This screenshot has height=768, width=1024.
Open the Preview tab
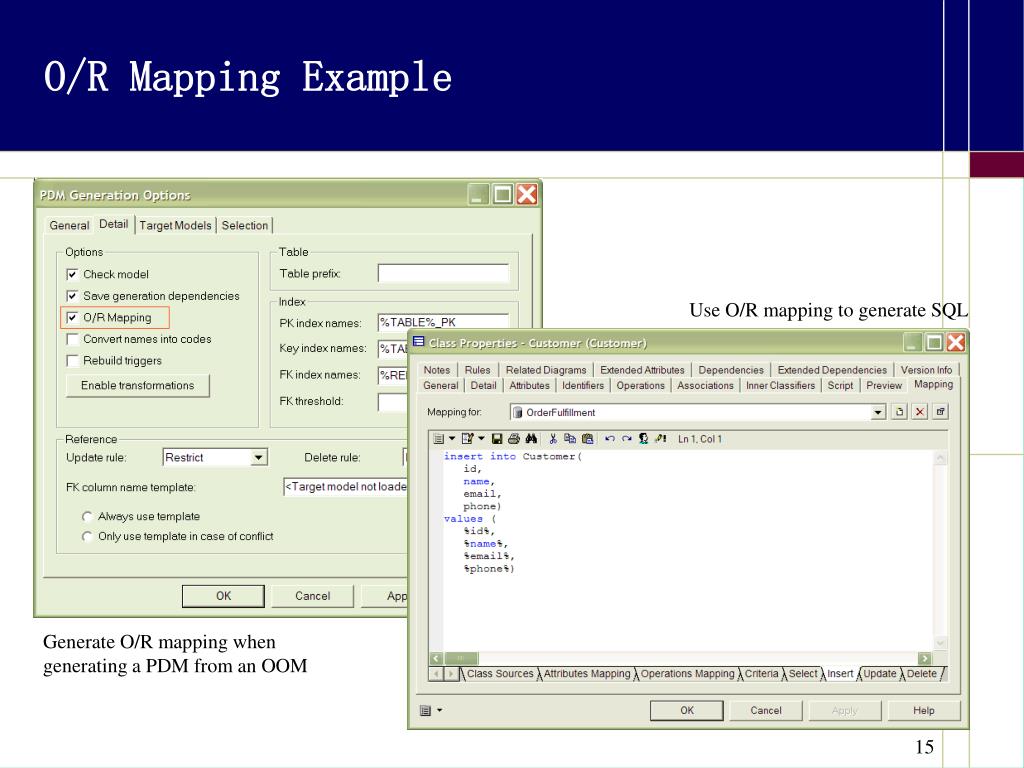tap(884, 385)
